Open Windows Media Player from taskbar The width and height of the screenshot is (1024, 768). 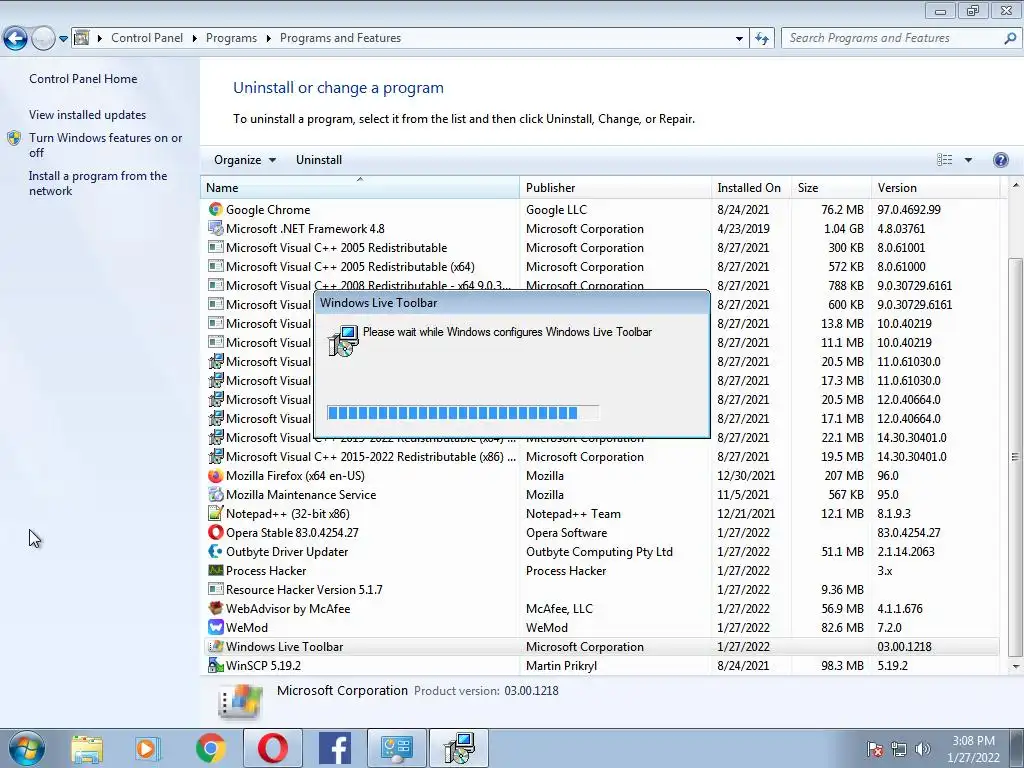click(x=148, y=748)
